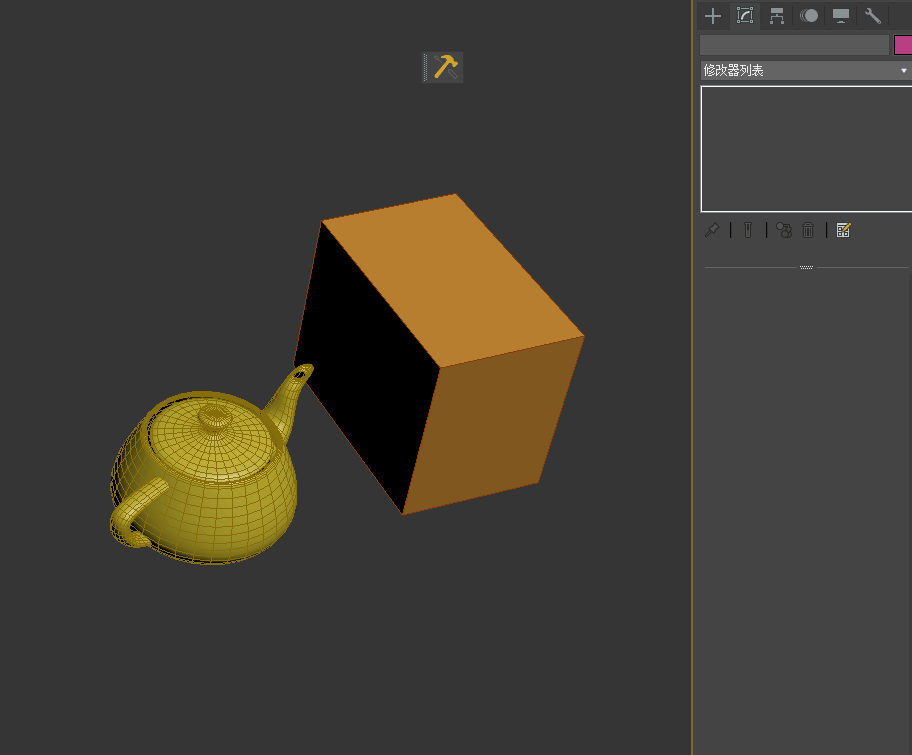Screen dimensions: 912x755
Task: Click the floating hammer toolbar icon
Action: pos(446,67)
